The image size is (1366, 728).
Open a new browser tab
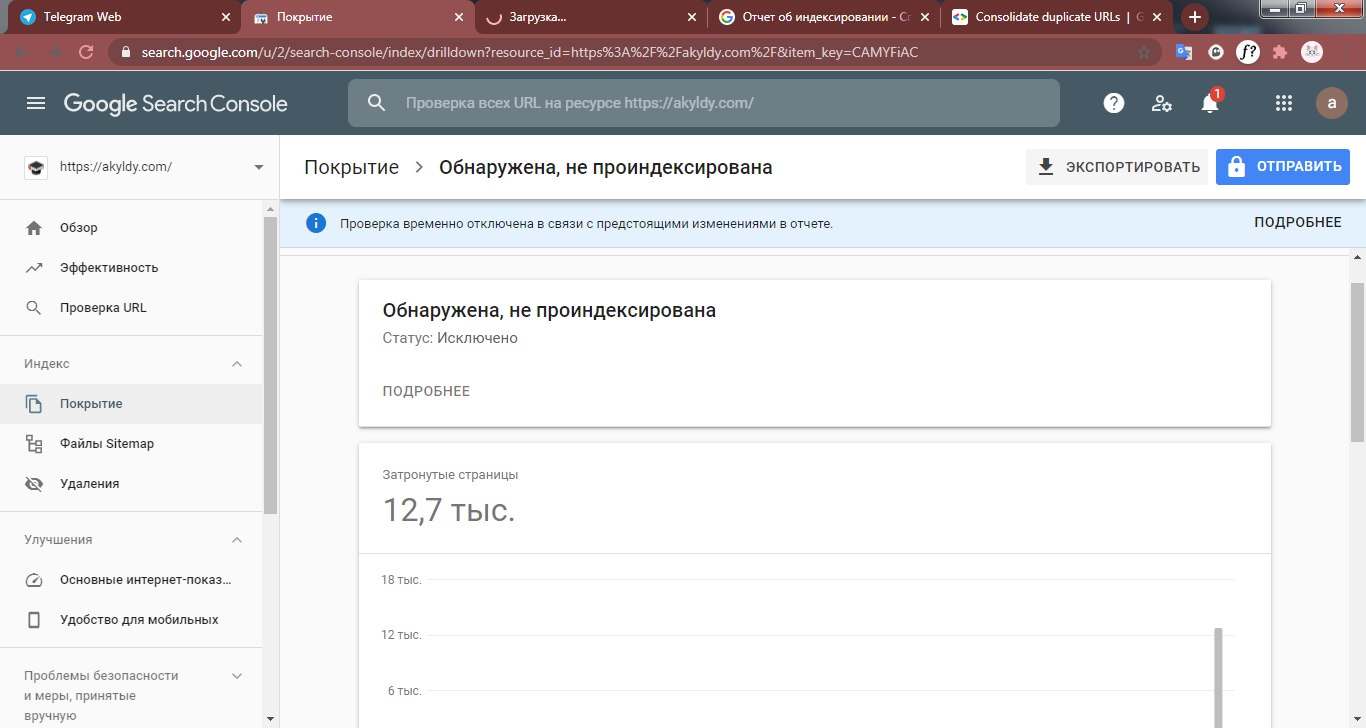click(x=1195, y=17)
